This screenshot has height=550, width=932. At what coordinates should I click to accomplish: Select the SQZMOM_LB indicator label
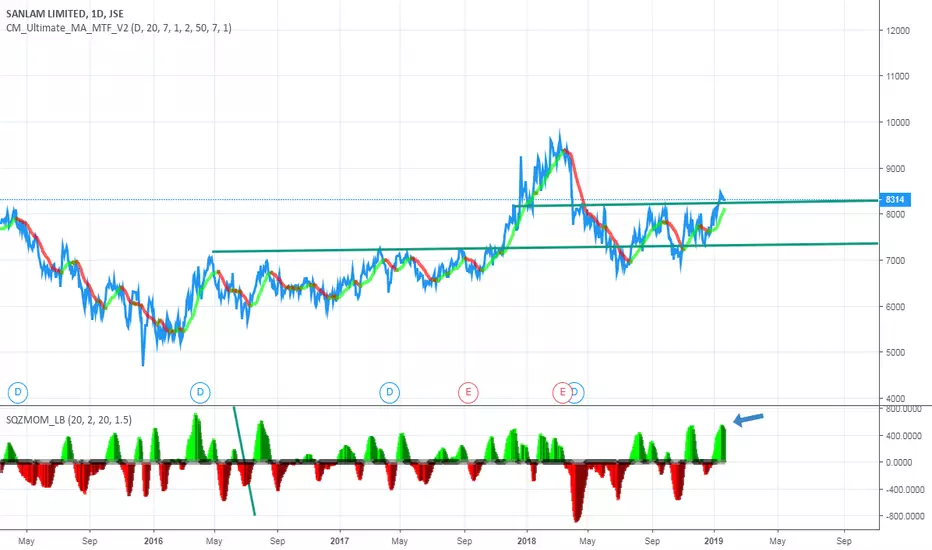[69, 420]
